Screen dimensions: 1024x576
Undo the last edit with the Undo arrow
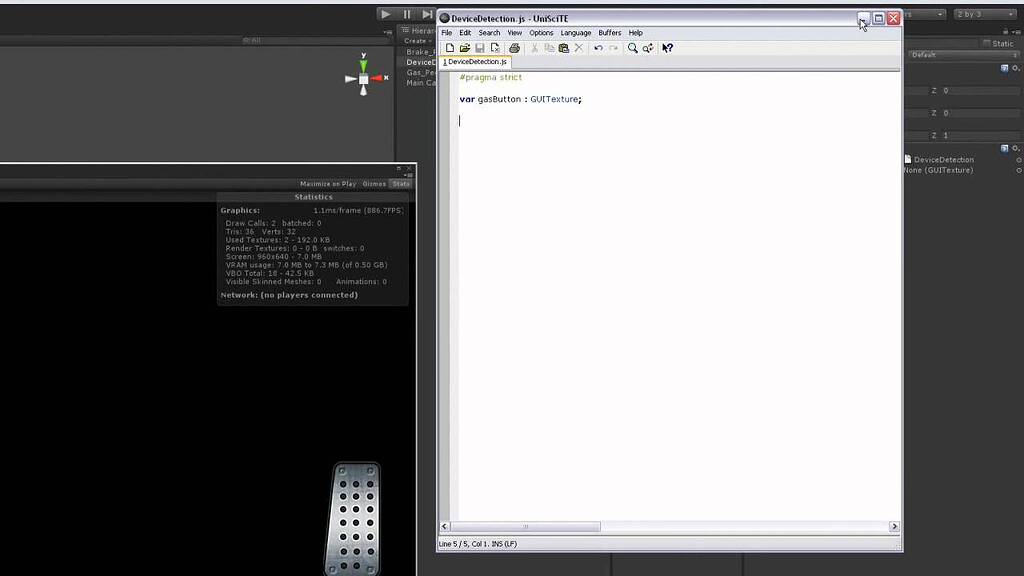point(598,47)
